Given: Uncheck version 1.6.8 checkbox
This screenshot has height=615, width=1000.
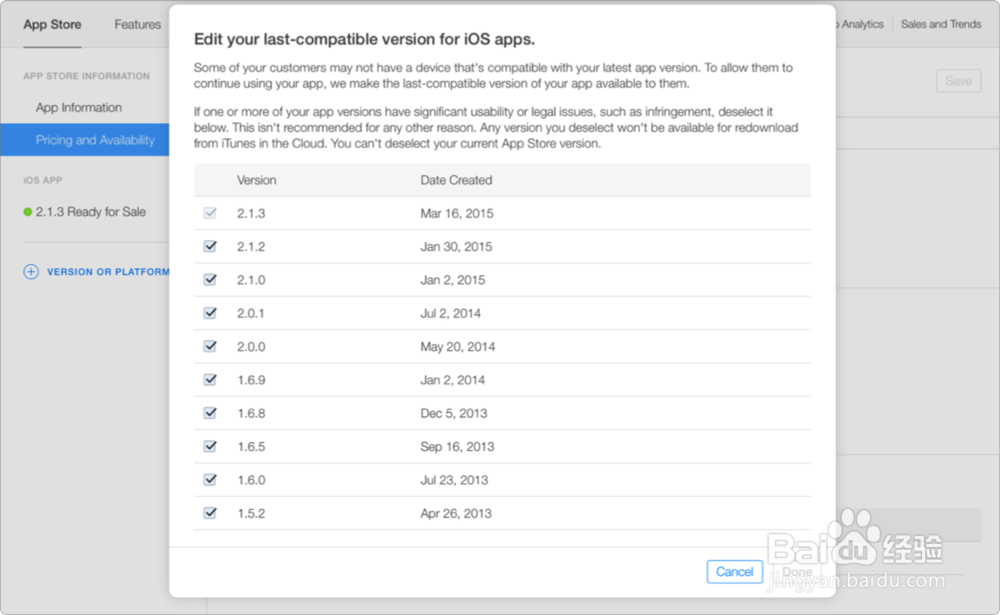Looking at the screenshot, I should tap(210, 413).
